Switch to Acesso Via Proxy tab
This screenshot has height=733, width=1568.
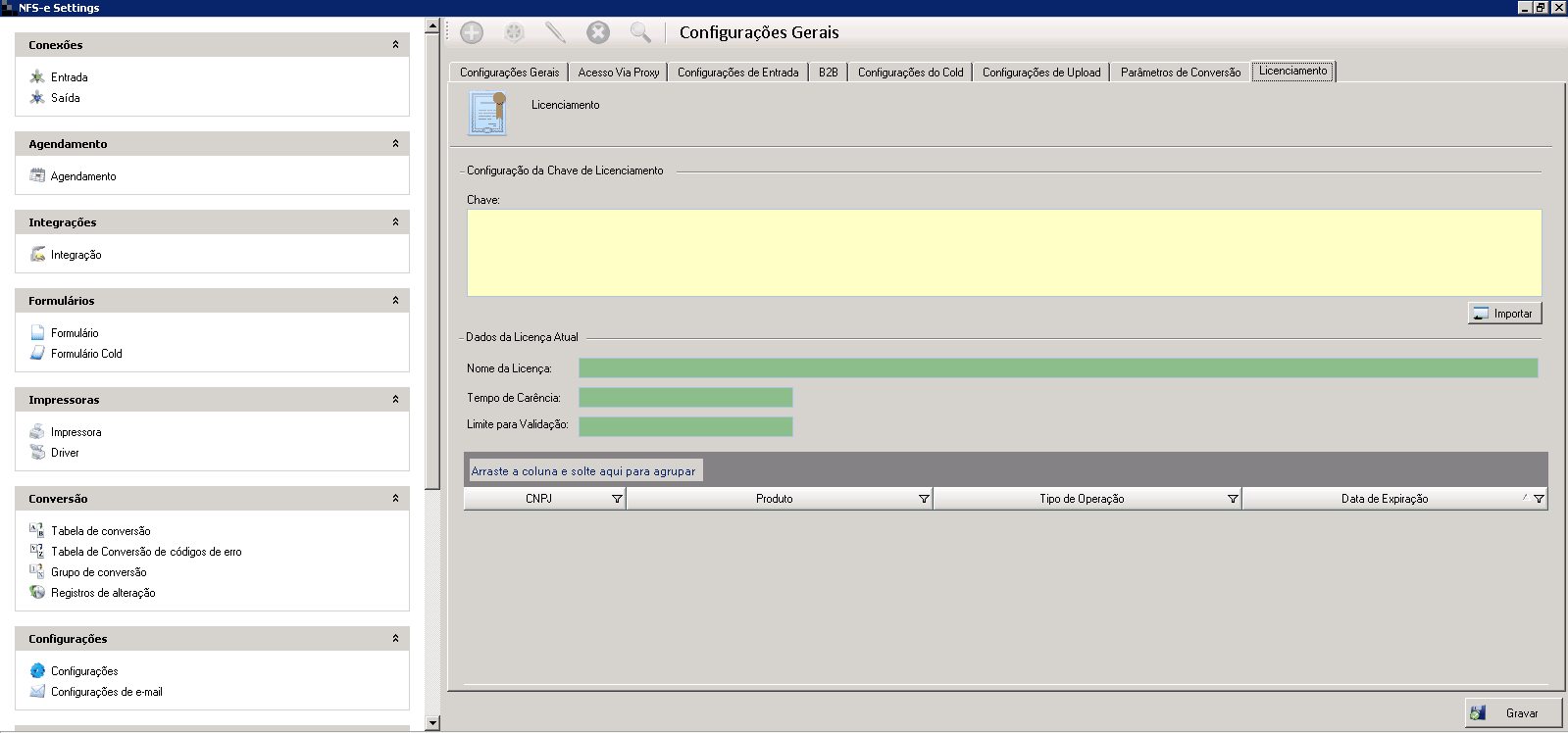tap(618, 73)
